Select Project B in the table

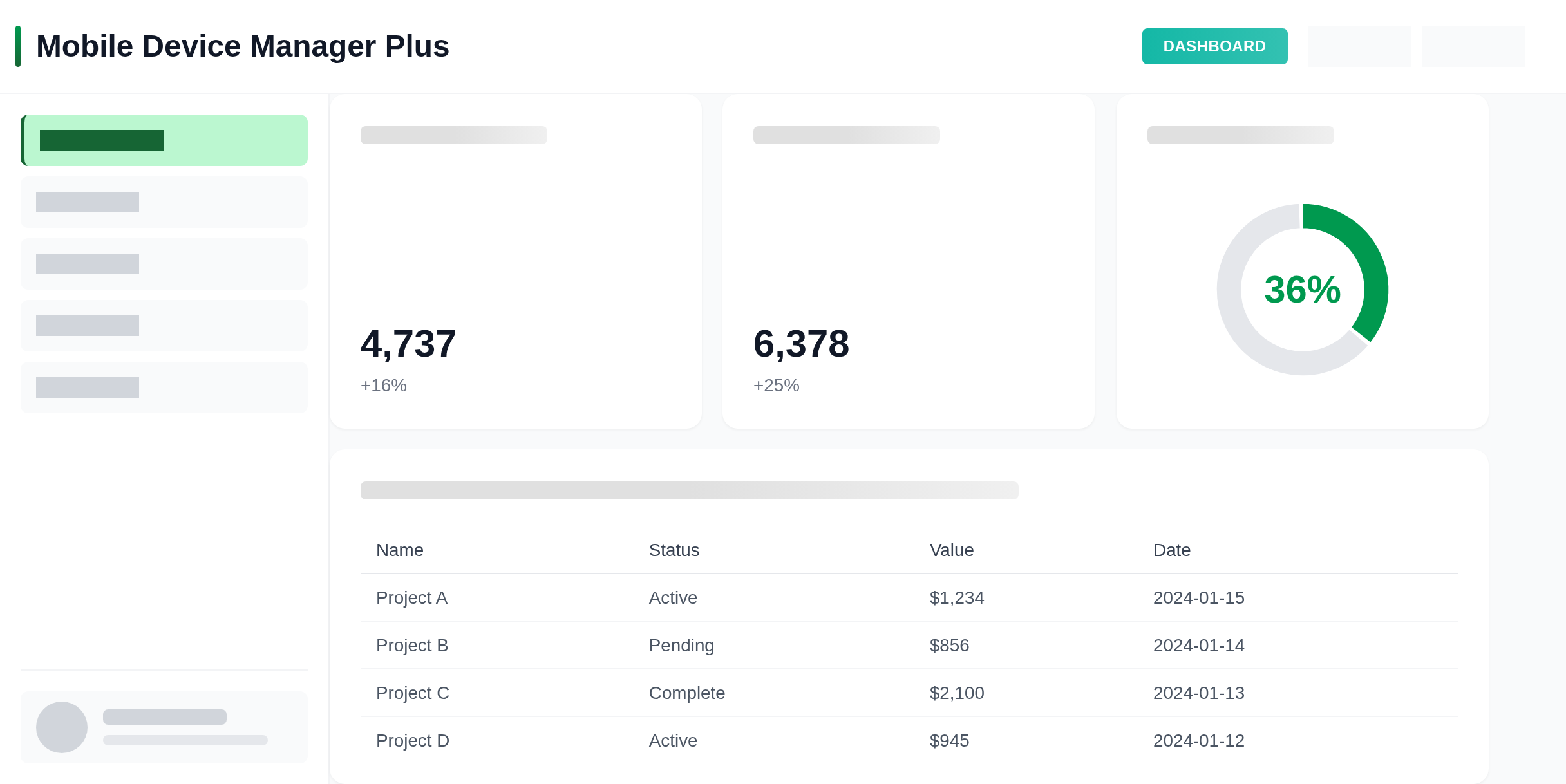tap(412, 646)
